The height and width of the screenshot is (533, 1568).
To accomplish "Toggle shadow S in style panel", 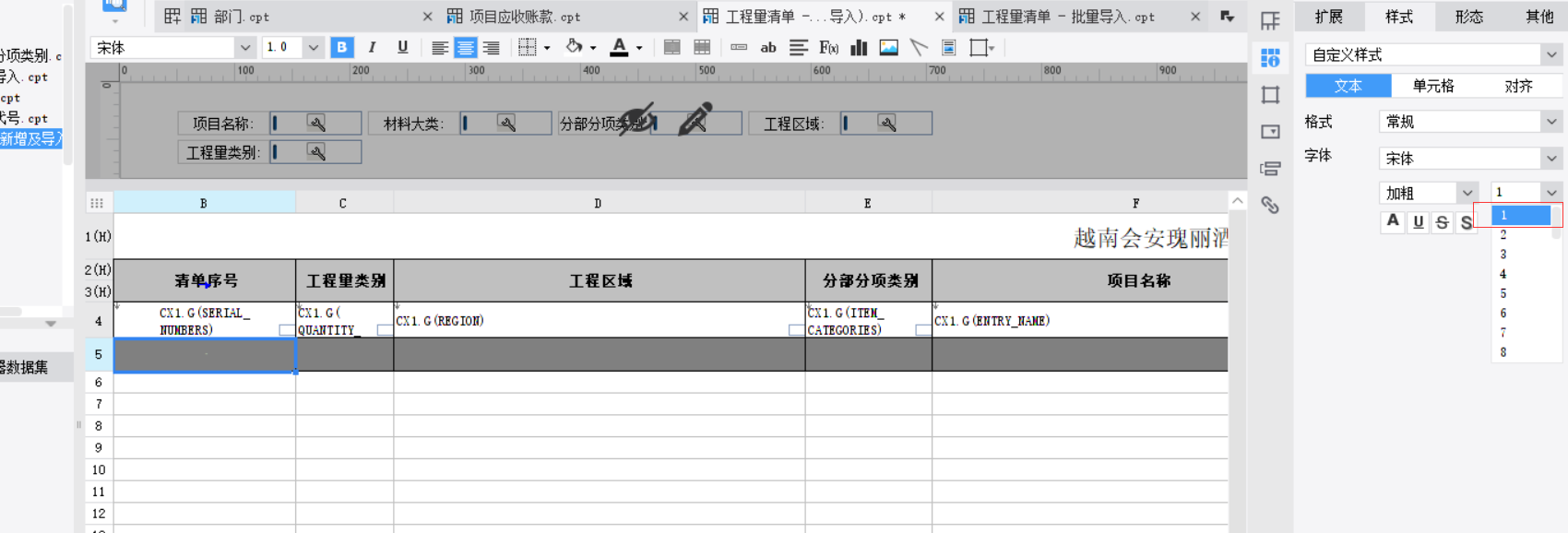I will pos(1466,222).
